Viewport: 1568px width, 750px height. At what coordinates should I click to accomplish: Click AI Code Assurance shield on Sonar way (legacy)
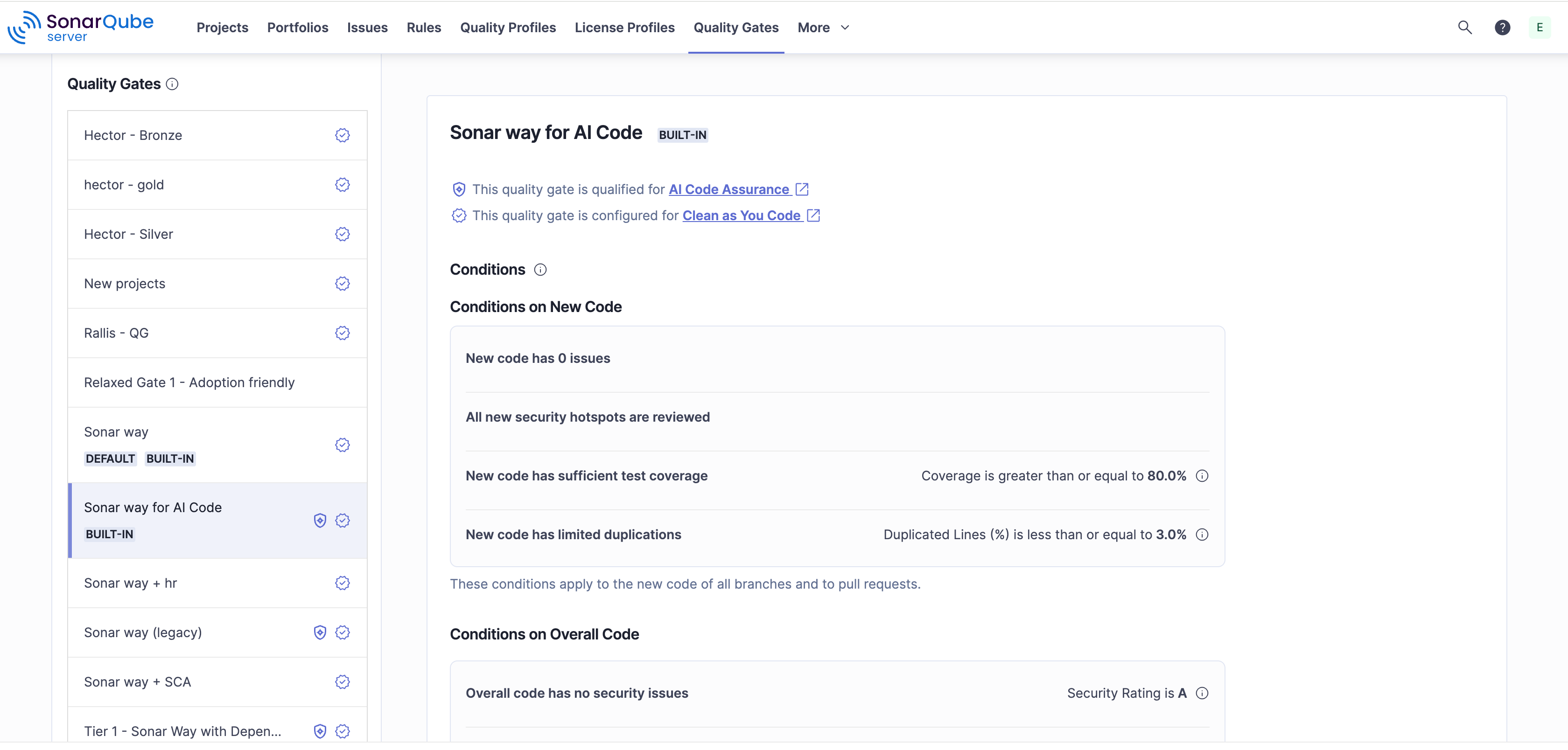tap(320, 632)
